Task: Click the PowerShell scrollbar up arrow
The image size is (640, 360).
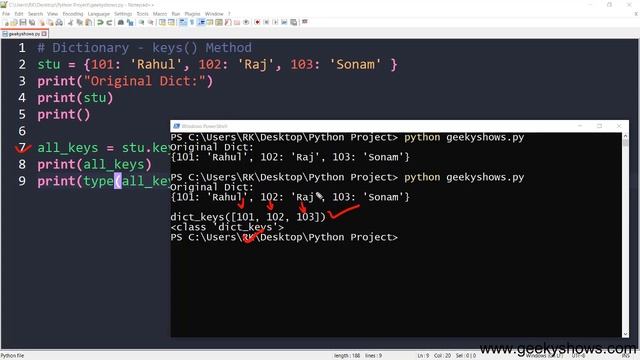Action: [x=625, y=136]
